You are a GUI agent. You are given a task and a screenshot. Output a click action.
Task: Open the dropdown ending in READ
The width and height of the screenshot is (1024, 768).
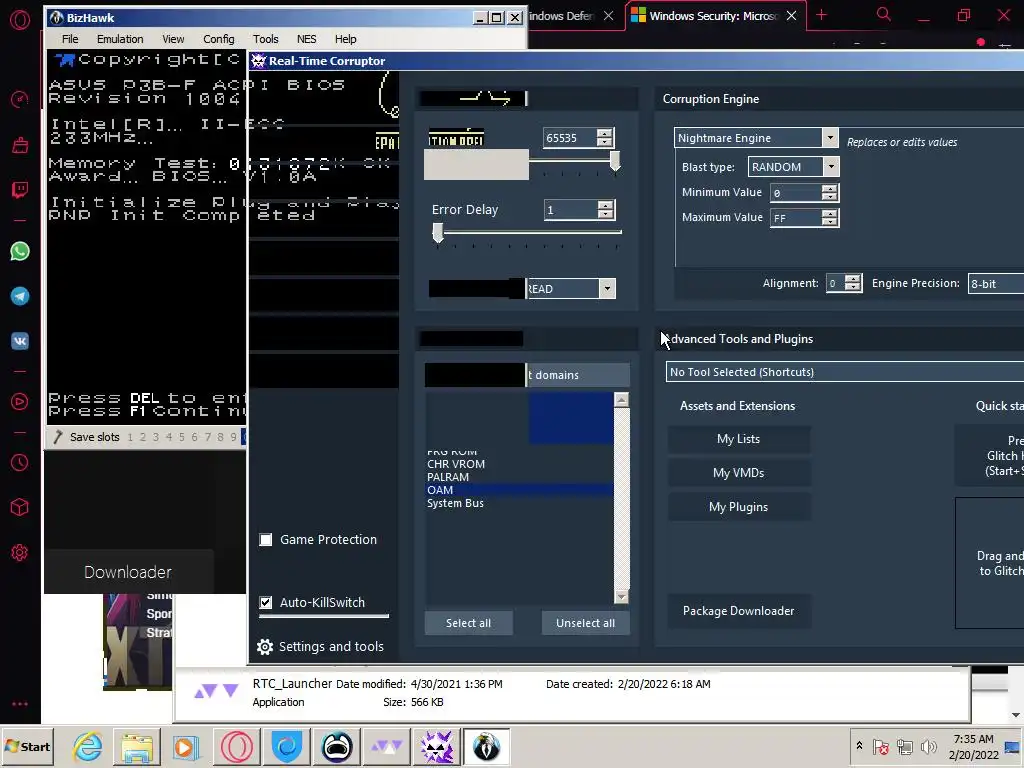point(607,289)
